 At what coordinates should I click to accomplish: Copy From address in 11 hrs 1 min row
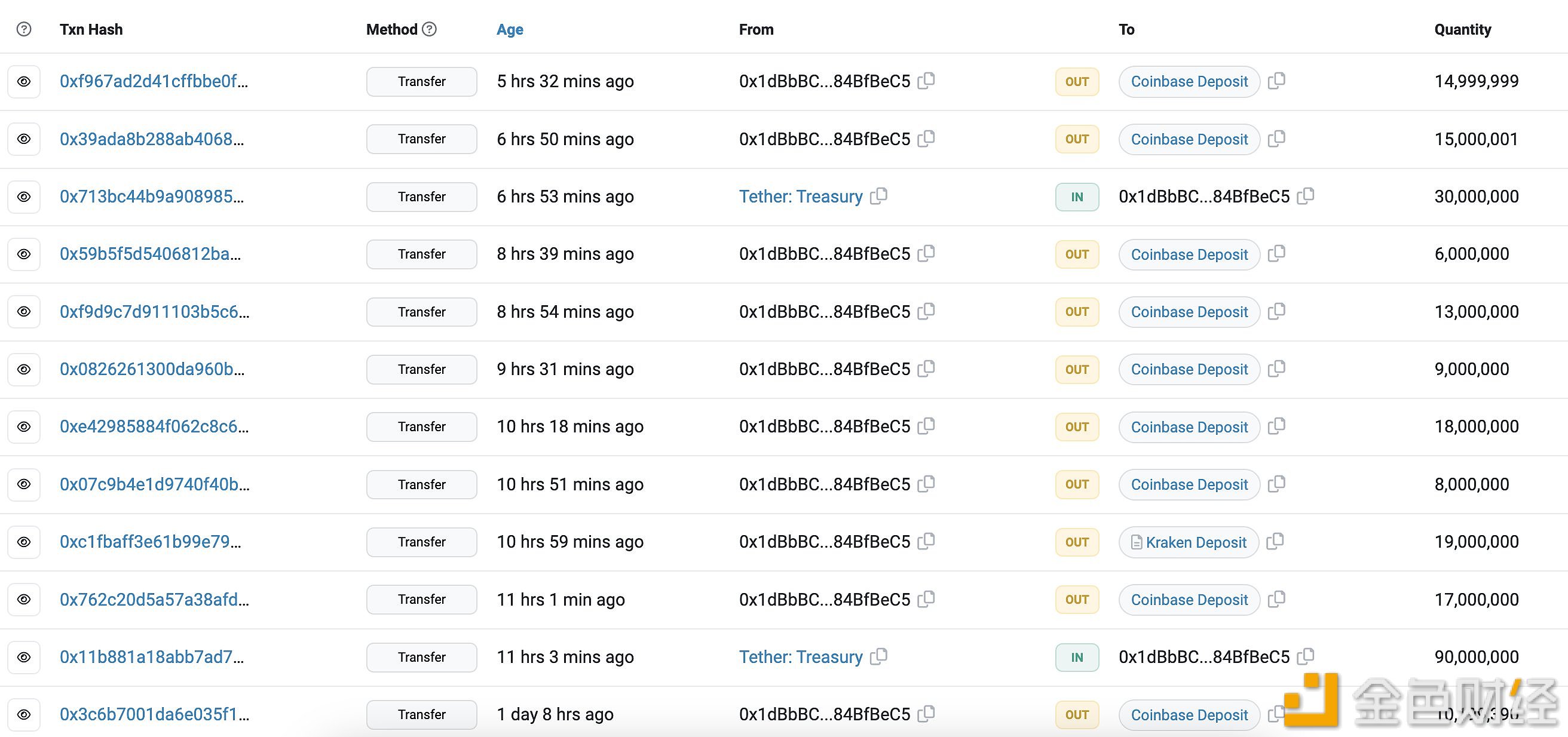(x=926, y=599)
